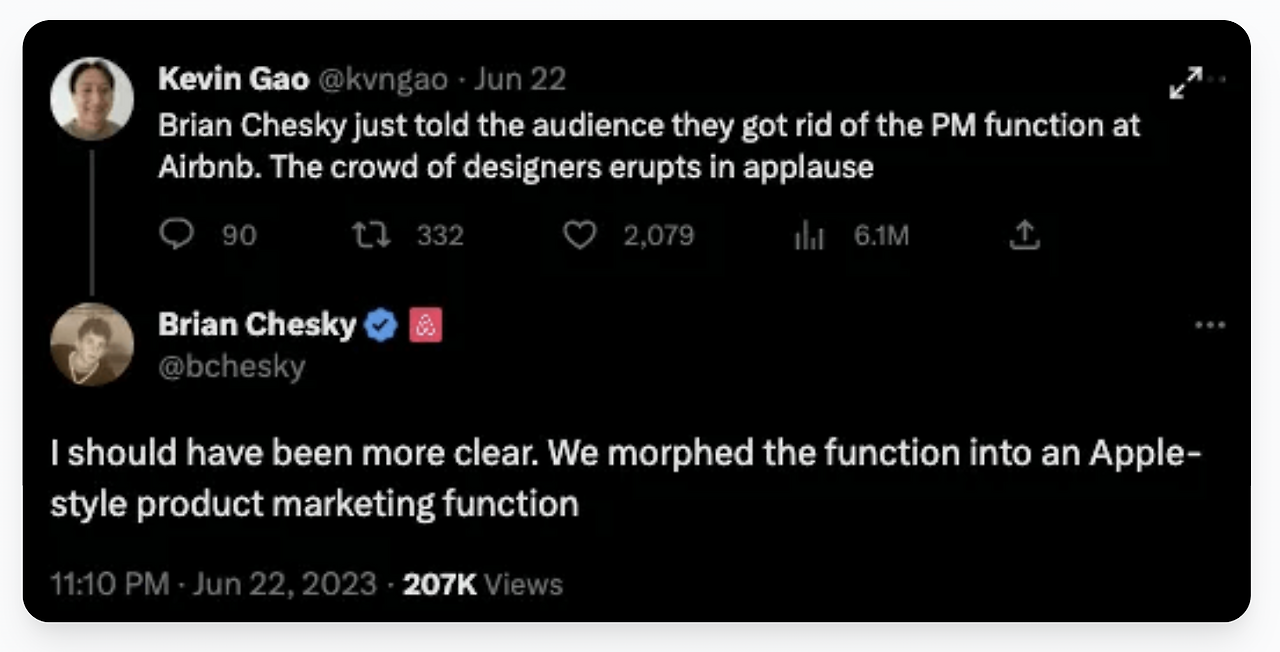This screenshot has width=1280, height=652.
Task: Click the Airbnb affiliation badge
Action: (426, 325)
